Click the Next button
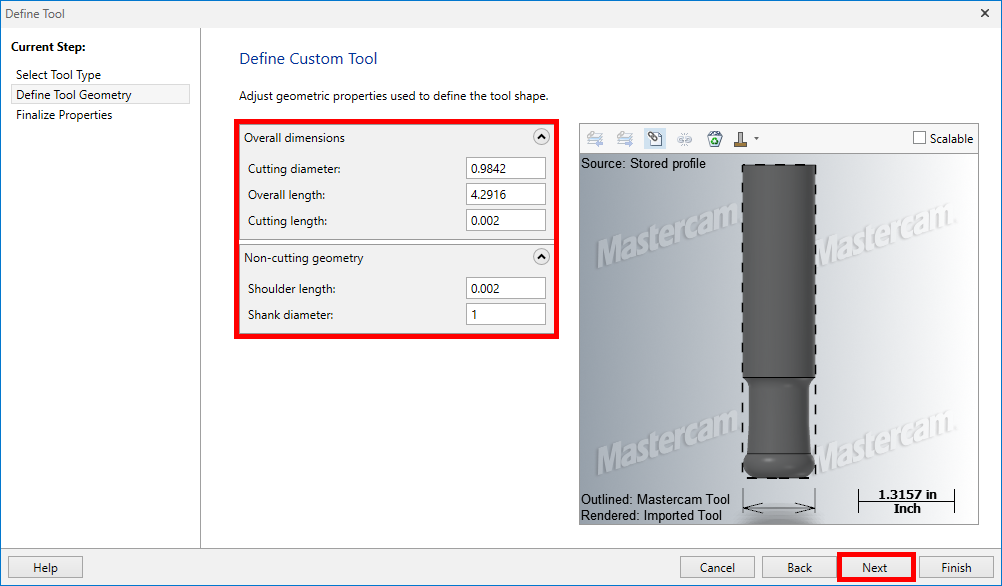The height and width of the screenshot is (586, 1002). coord(874,567)
